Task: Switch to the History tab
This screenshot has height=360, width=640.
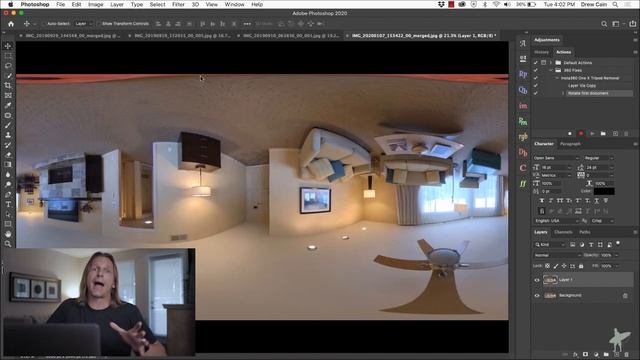Action: point(542,52)
